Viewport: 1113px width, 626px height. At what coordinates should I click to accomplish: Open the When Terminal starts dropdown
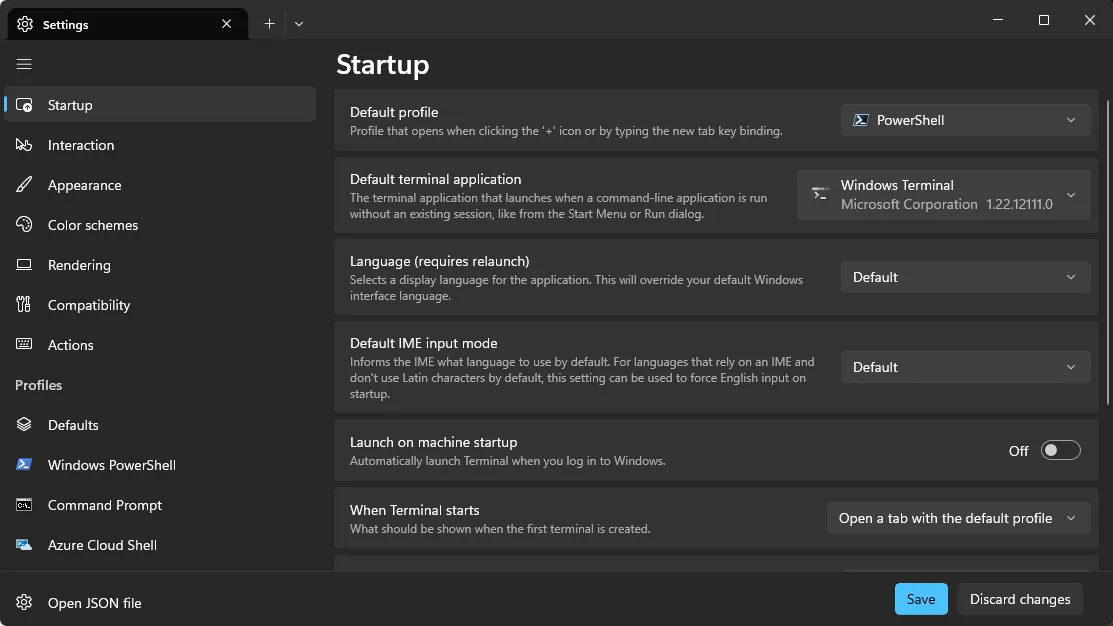click(x=957, y=518)
